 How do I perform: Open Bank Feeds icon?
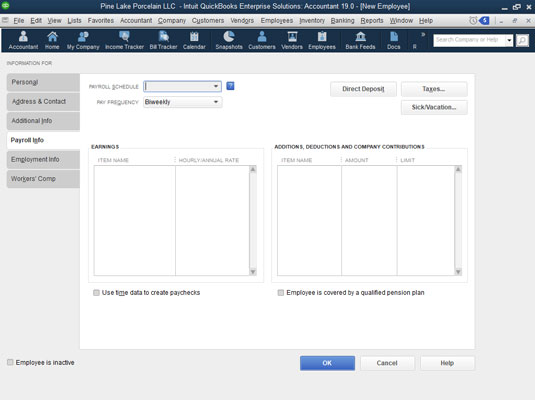[x=360, y=40]
